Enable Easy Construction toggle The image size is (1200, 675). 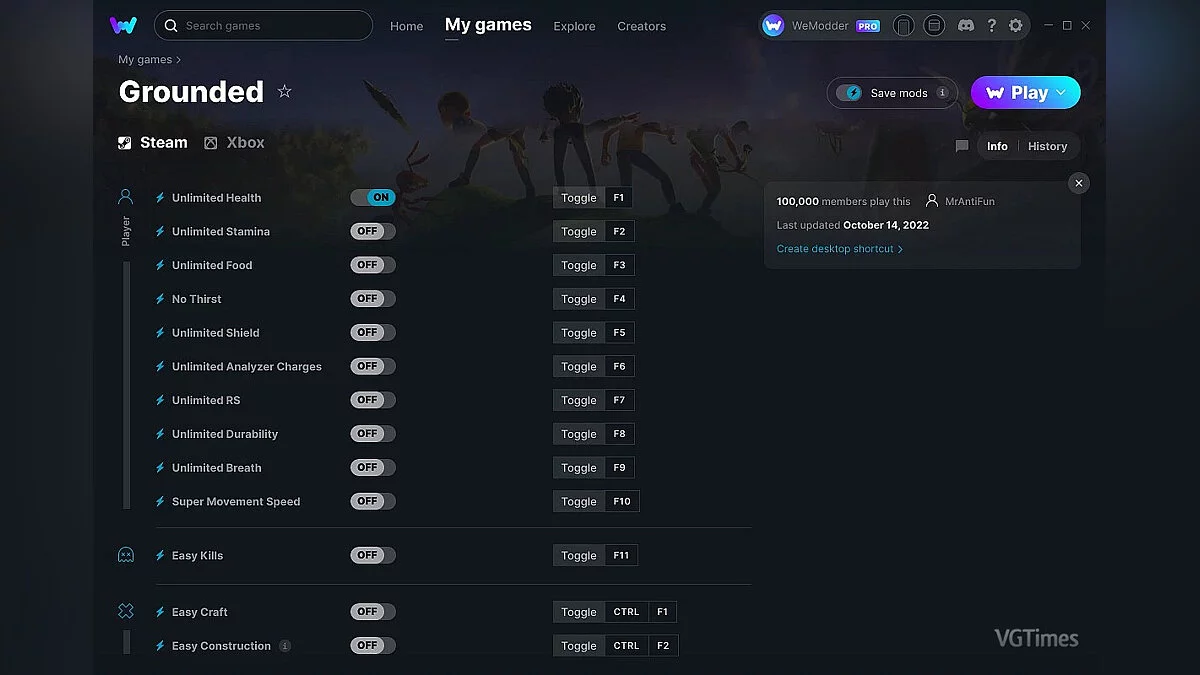373,646
